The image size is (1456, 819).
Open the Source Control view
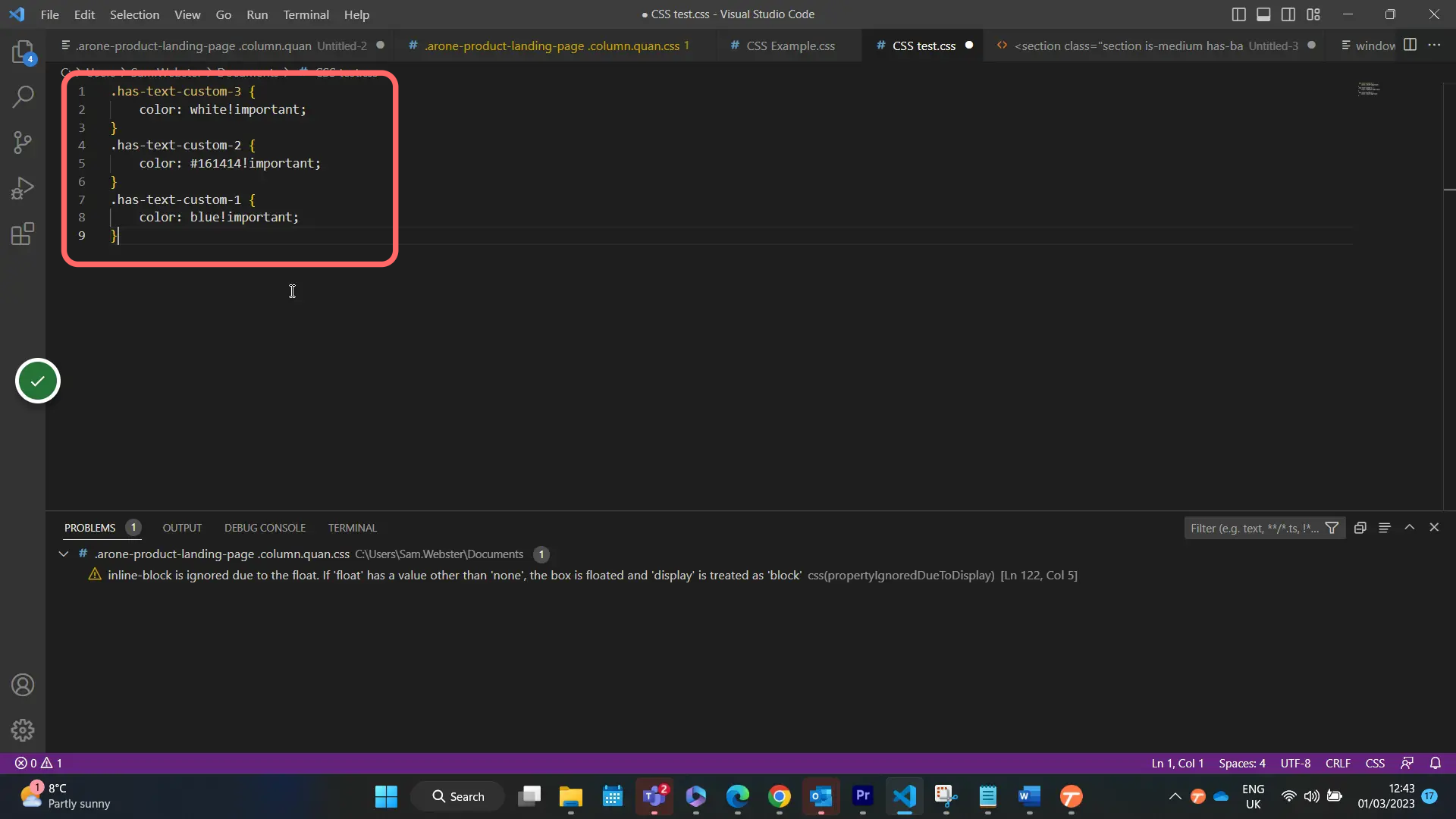(x=23, y=143)
